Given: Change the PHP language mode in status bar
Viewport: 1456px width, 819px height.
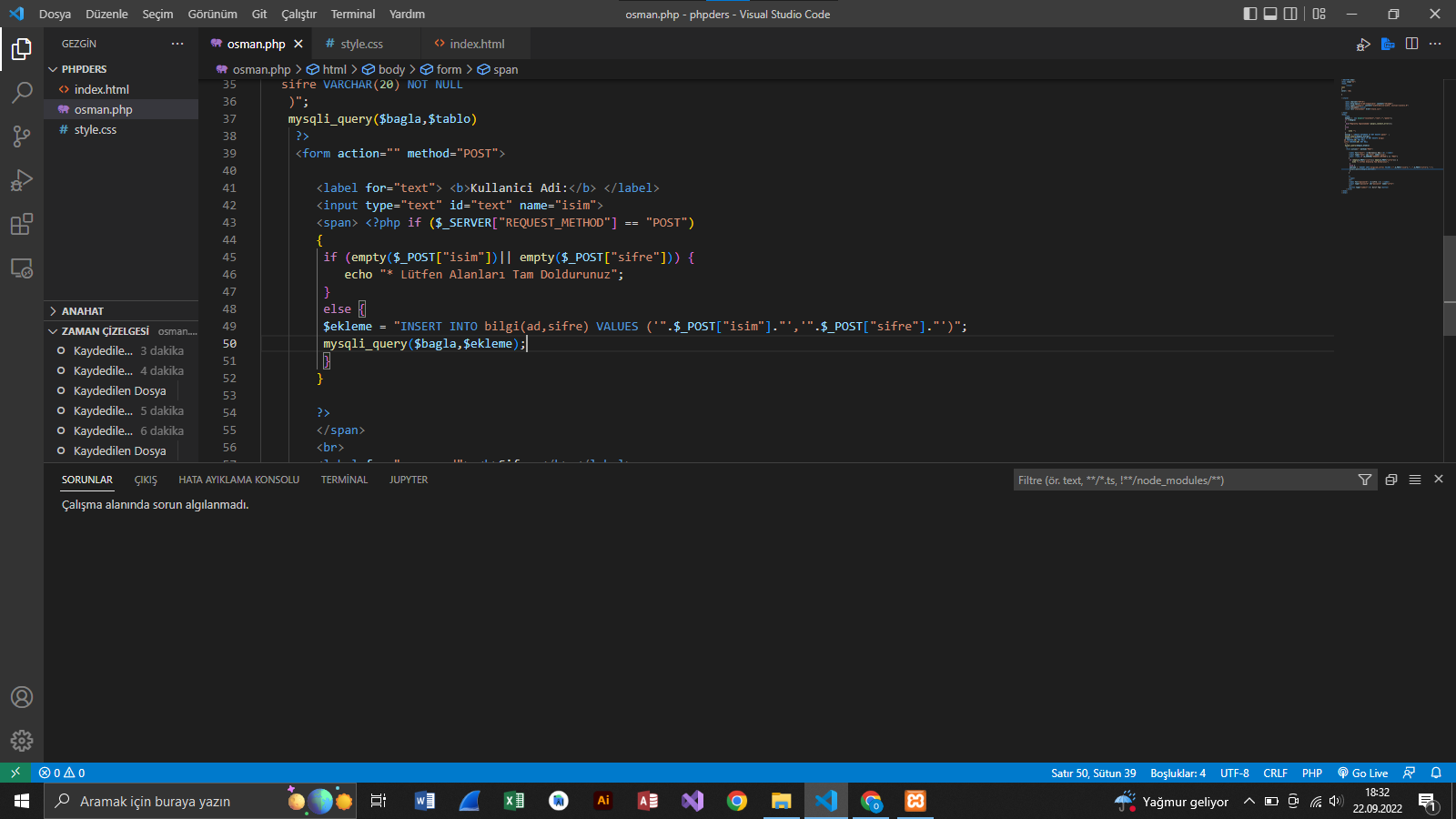Looking at the screenshot, I should coord(1311,773).
